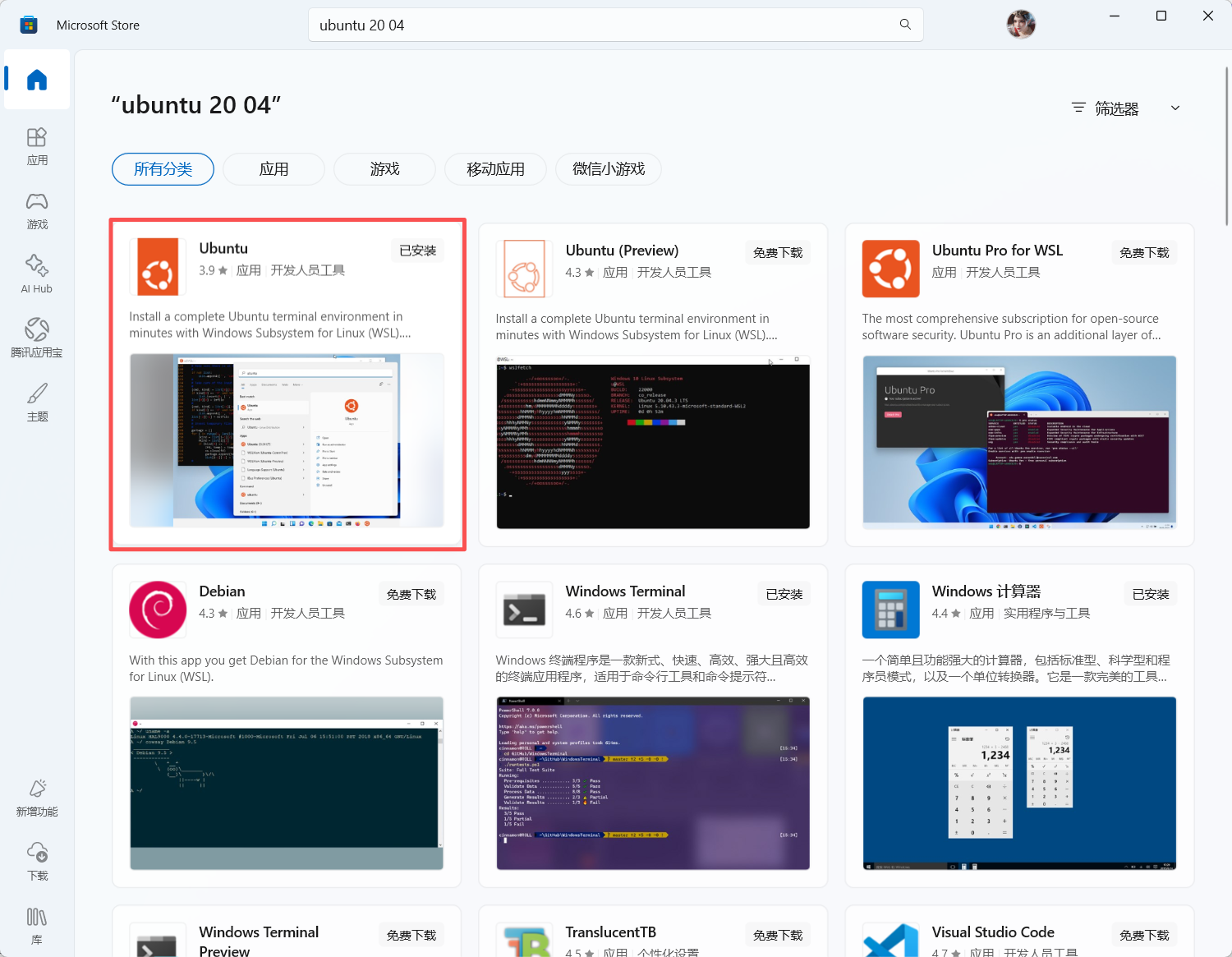Open the Ubuntu Pro for WSL screenshot
The width and height of the screenshot is (1232, 957).
tap(1019, 442)
